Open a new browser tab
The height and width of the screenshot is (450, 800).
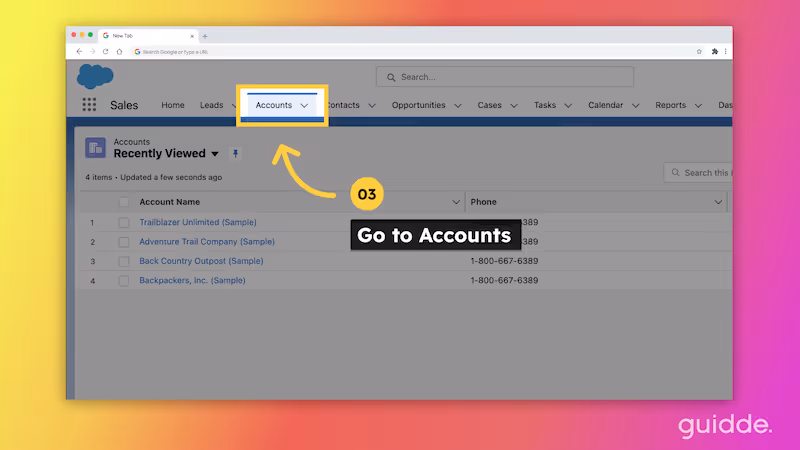point(205,36)
